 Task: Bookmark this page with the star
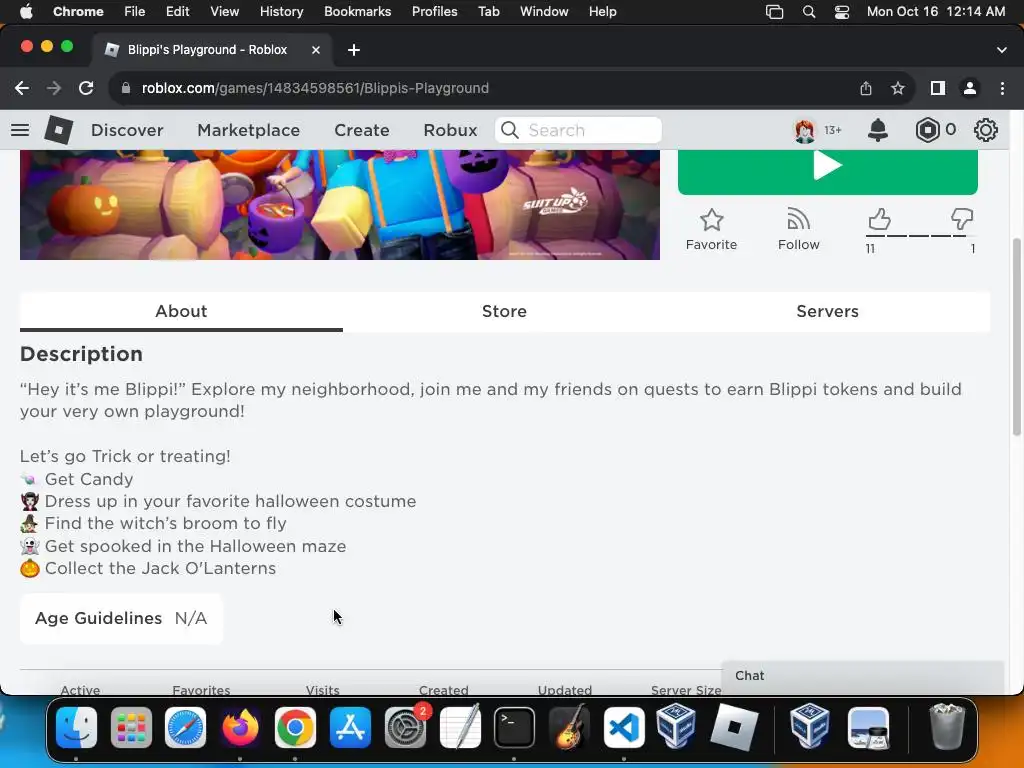(x=898, y=88)
